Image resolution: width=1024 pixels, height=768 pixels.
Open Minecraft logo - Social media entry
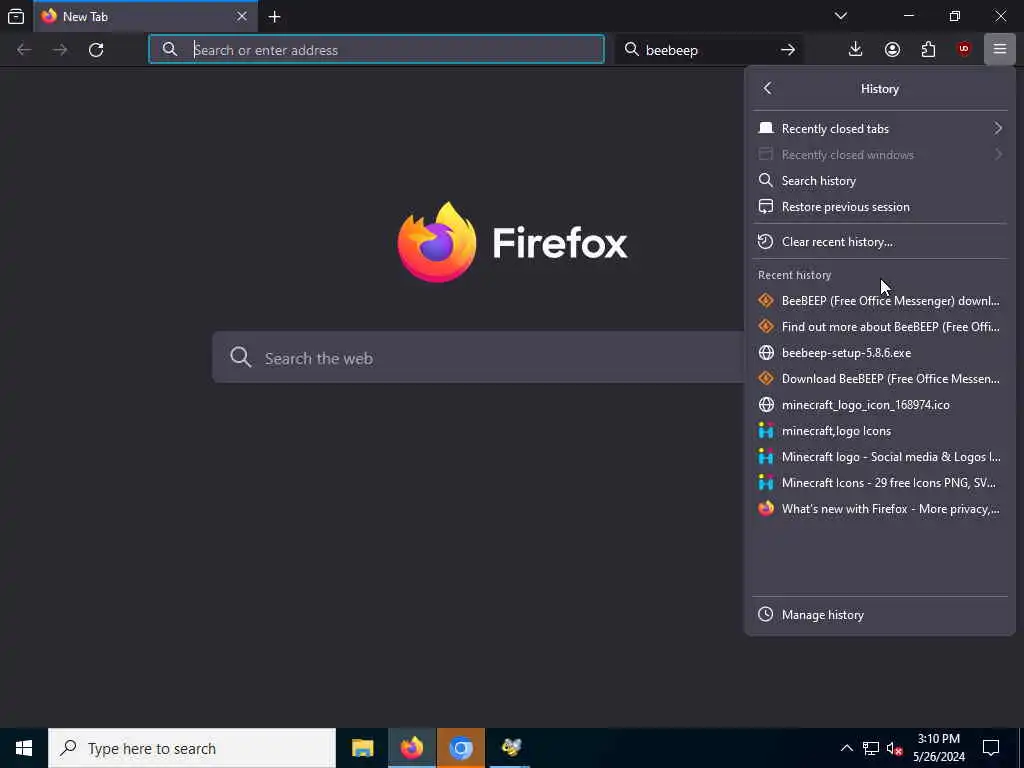(880, 457)
